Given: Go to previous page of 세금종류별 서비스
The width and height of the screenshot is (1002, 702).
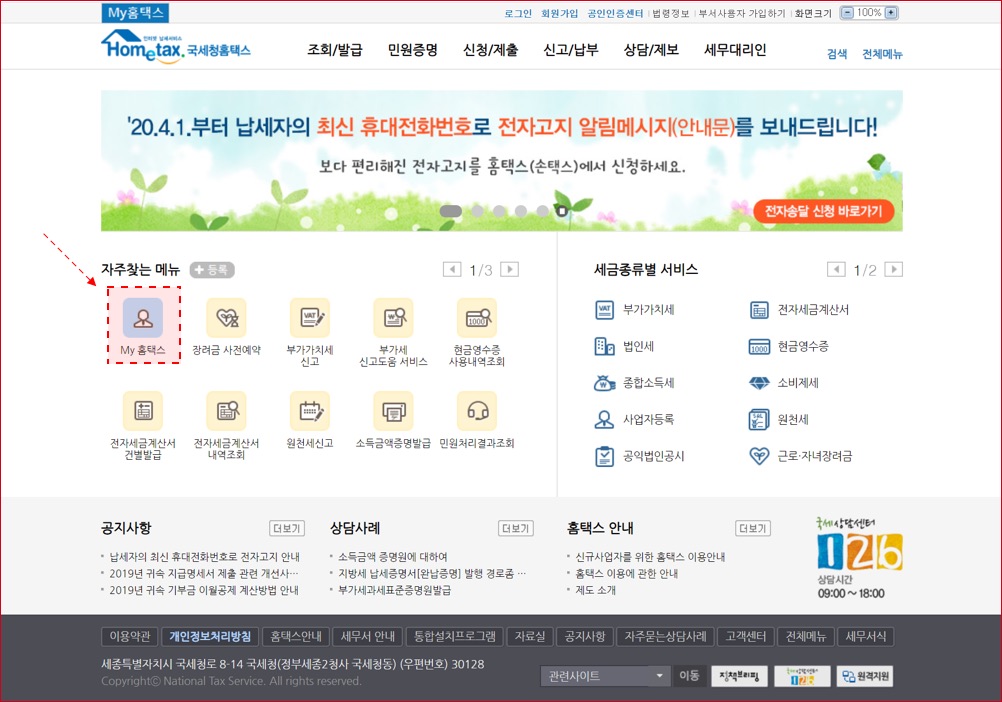Looking at the screenshot, I should (x=836, y=269).
